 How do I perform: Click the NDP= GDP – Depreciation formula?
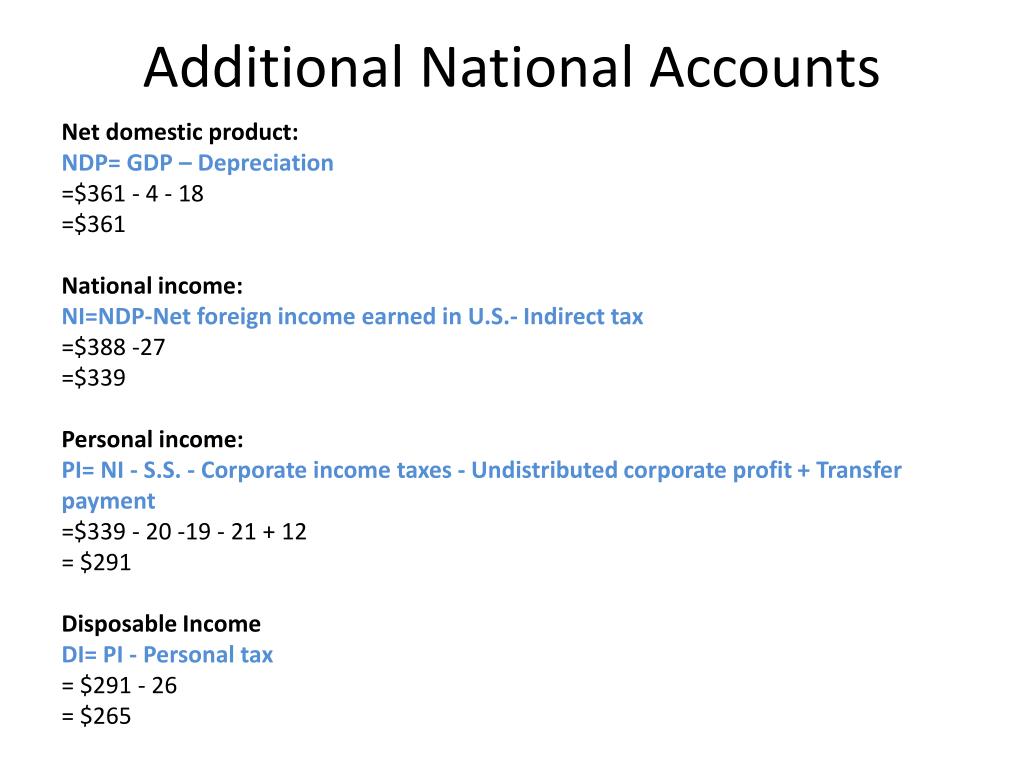point(197,163)
